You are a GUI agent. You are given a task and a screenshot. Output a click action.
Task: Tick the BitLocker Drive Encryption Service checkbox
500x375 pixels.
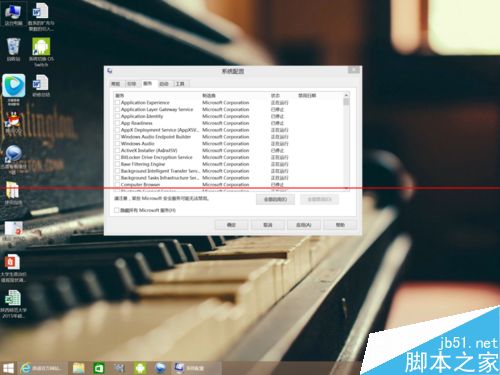[x=117, y=157]
